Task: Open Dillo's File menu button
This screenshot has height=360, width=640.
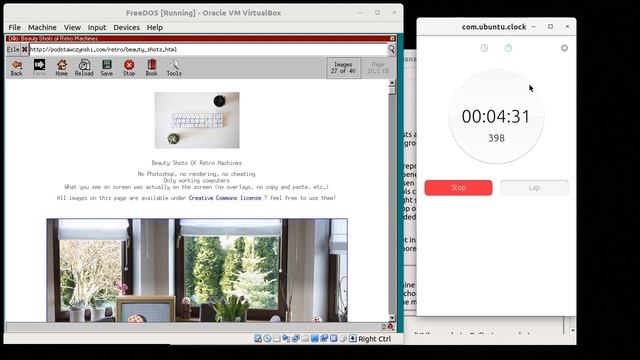Action: tap(13, 49)
